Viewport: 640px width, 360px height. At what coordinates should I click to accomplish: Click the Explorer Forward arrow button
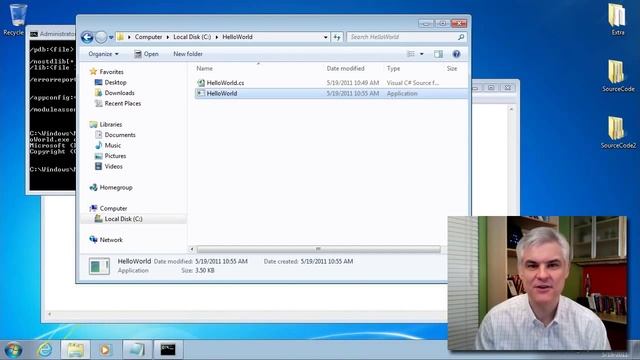[101, 37]
